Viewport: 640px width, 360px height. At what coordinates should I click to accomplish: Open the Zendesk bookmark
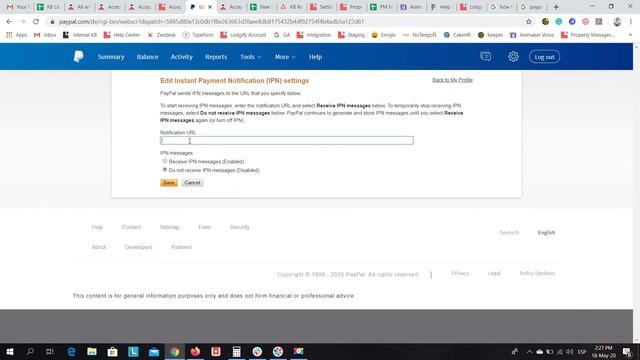161,35
